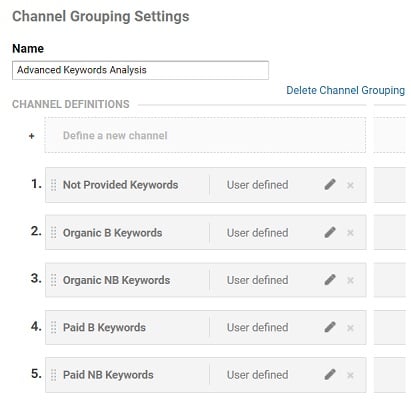Grab drag handle of Not Provided Keywords
Viewport: 411px width, 400px height.
click(53, 185)
